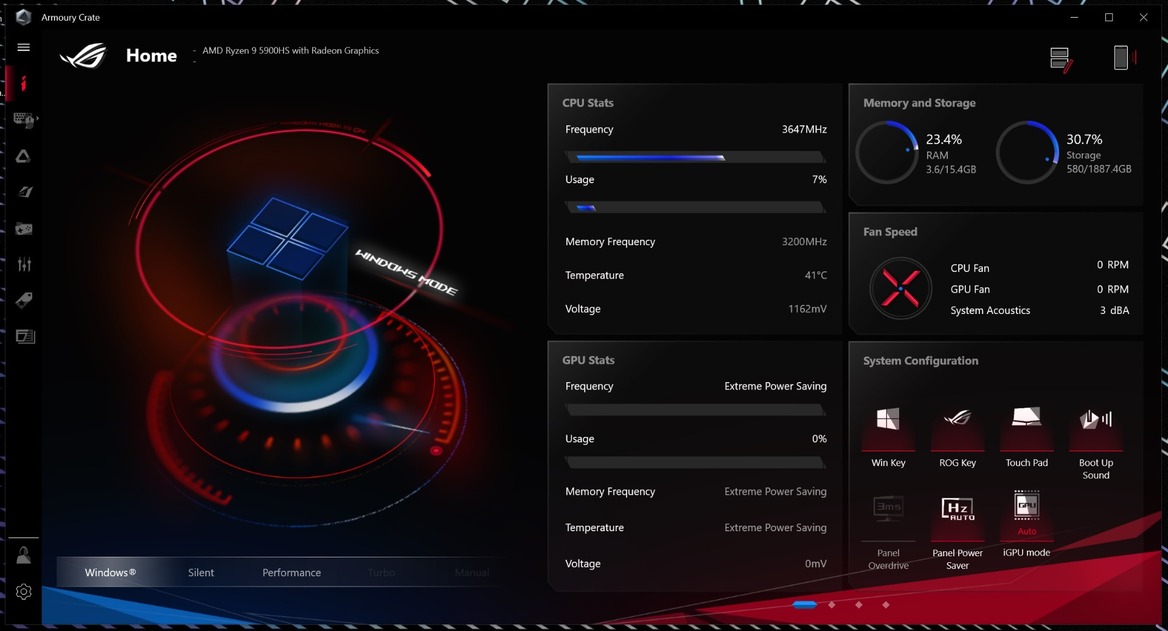Go to the second page indicator dot
Viewport: 1168px width, 631px height.
click(832, 604)
